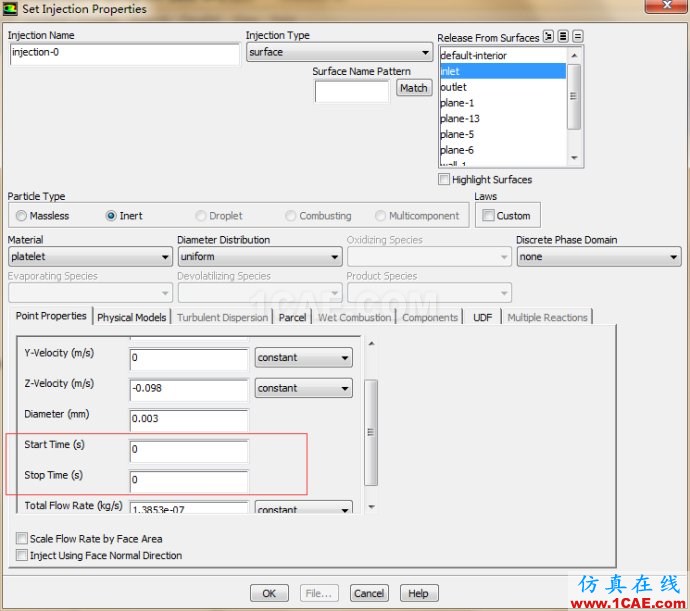Check Inject Using Face Normal Direction
This screenshot has width=690, height=611.
[21, 555]
